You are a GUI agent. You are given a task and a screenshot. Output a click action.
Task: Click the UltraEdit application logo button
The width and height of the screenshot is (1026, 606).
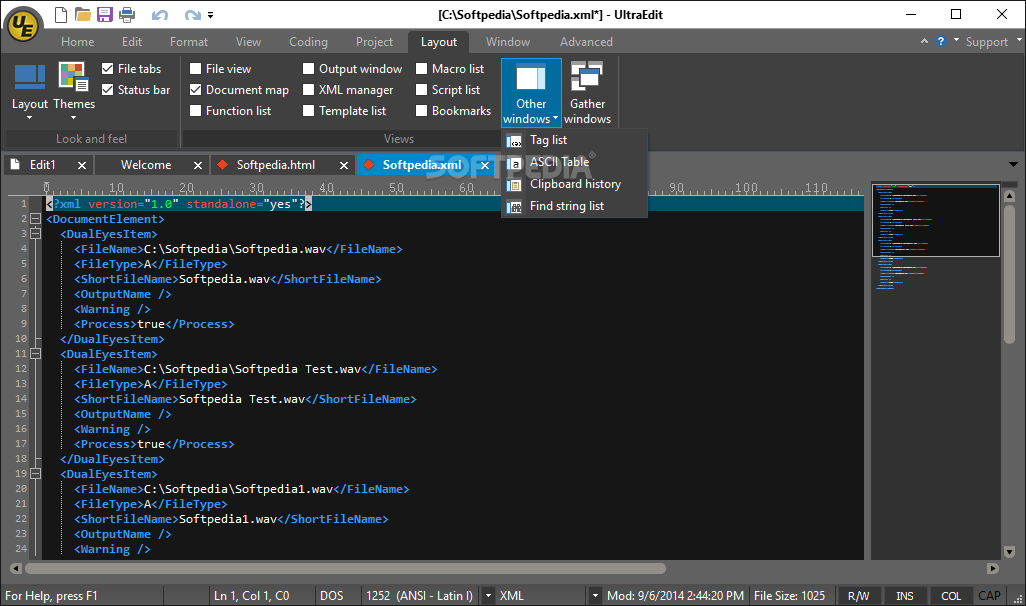24,26
